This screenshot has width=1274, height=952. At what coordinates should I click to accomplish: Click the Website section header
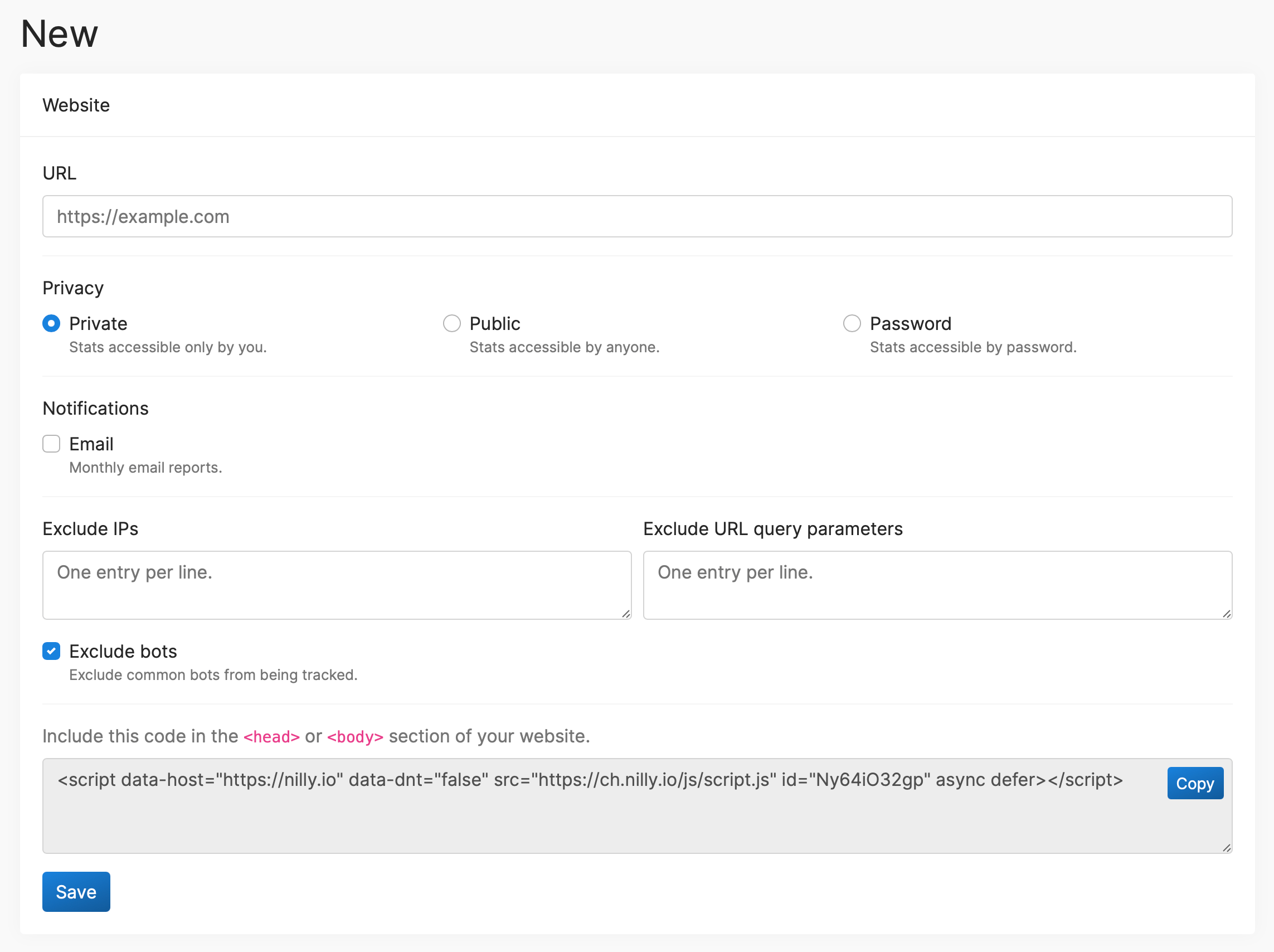pyautogui.click(x=76, y=105)
